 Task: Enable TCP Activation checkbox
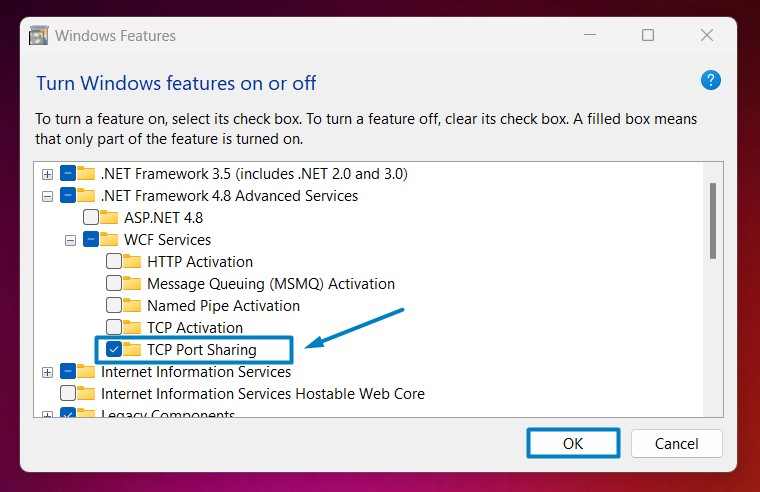point(114,327)
